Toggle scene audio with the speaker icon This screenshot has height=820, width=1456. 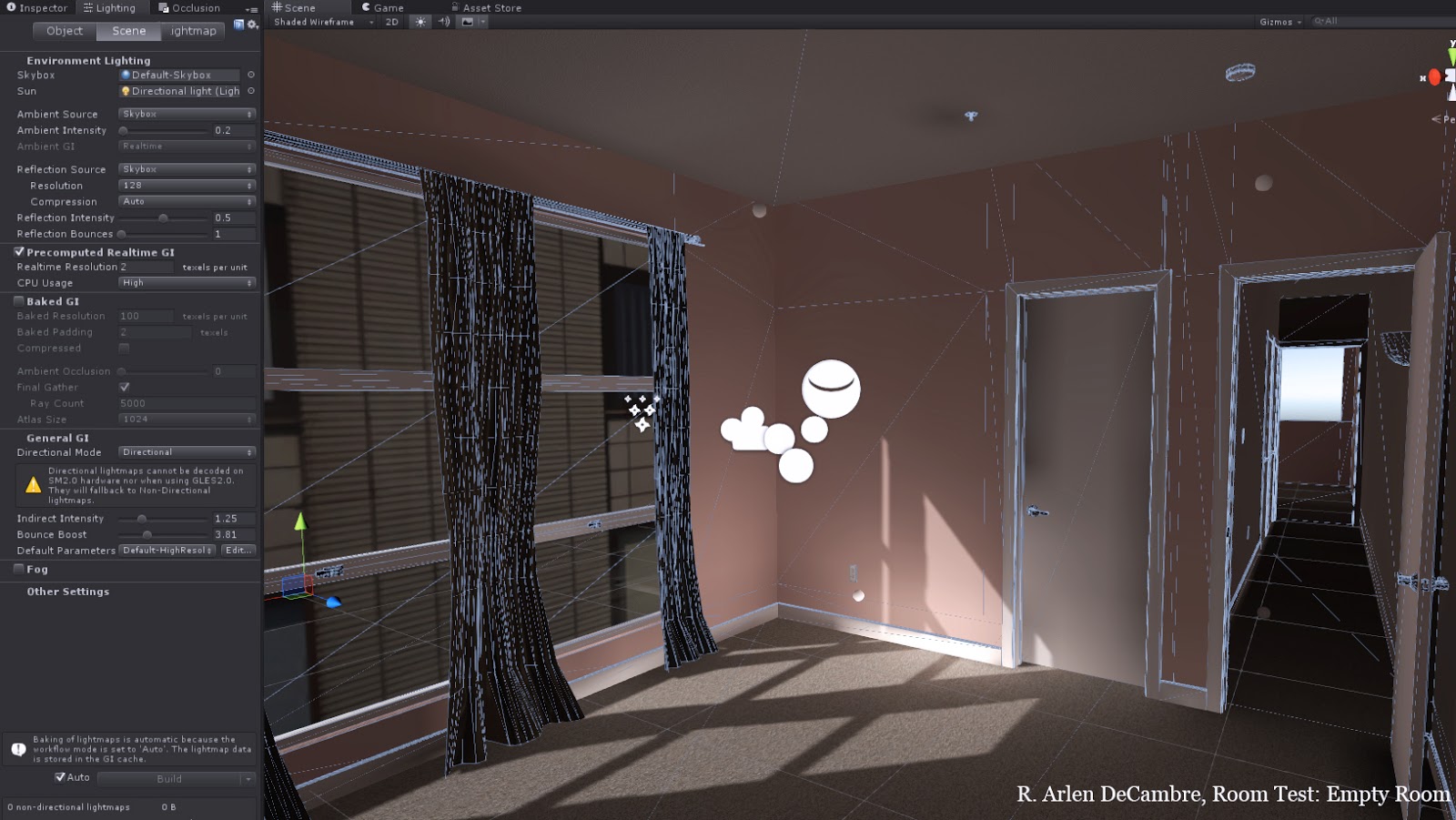[443, 21]
